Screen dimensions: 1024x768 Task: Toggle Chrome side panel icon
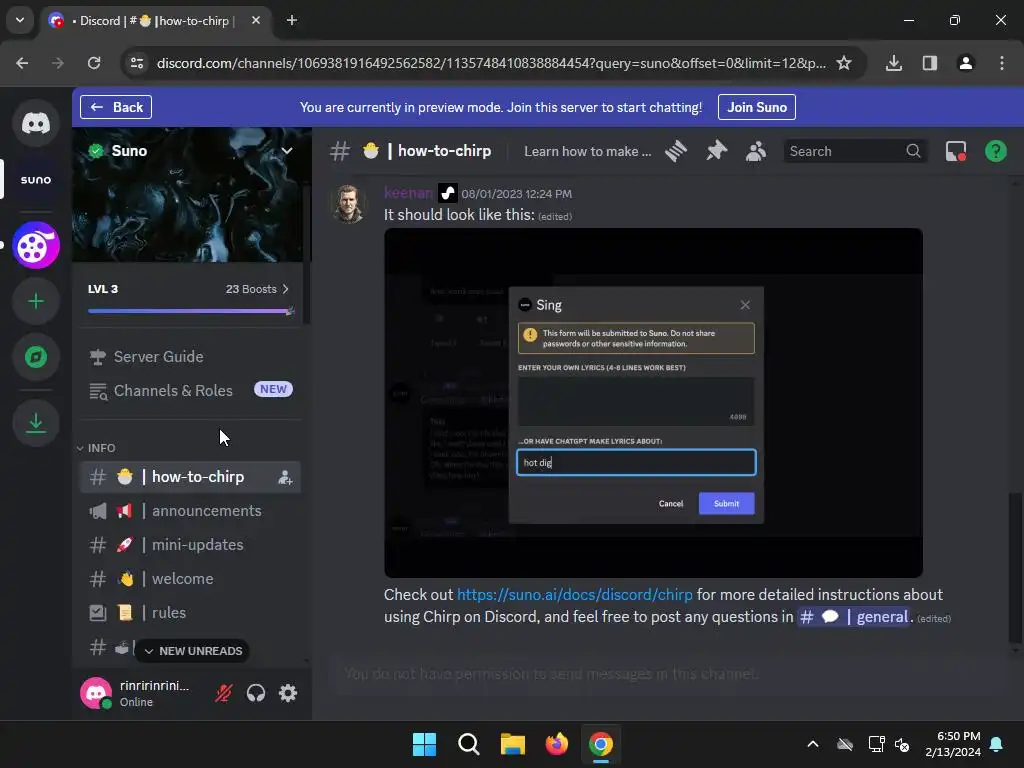coord(929,63)
